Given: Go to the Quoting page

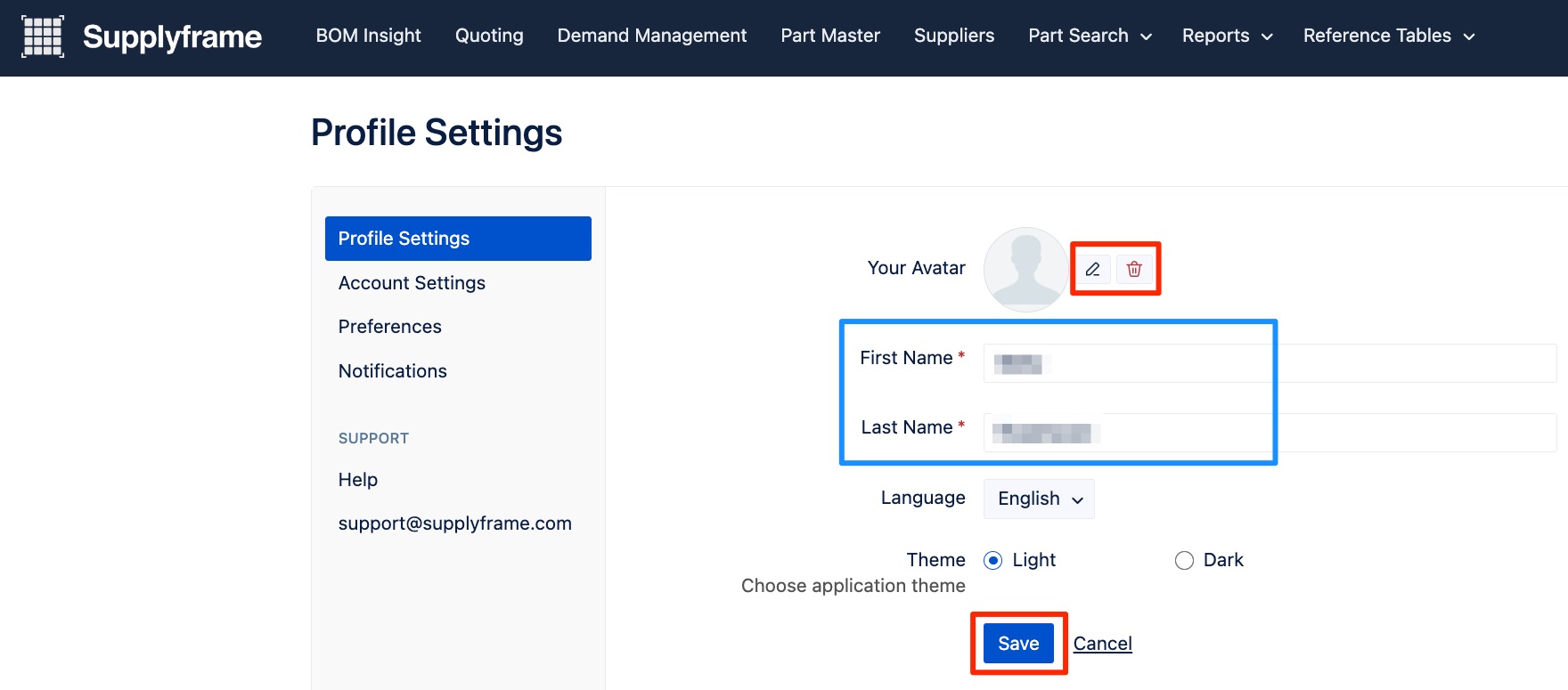Looking at the screenshot, I should [x=489, y=36].
